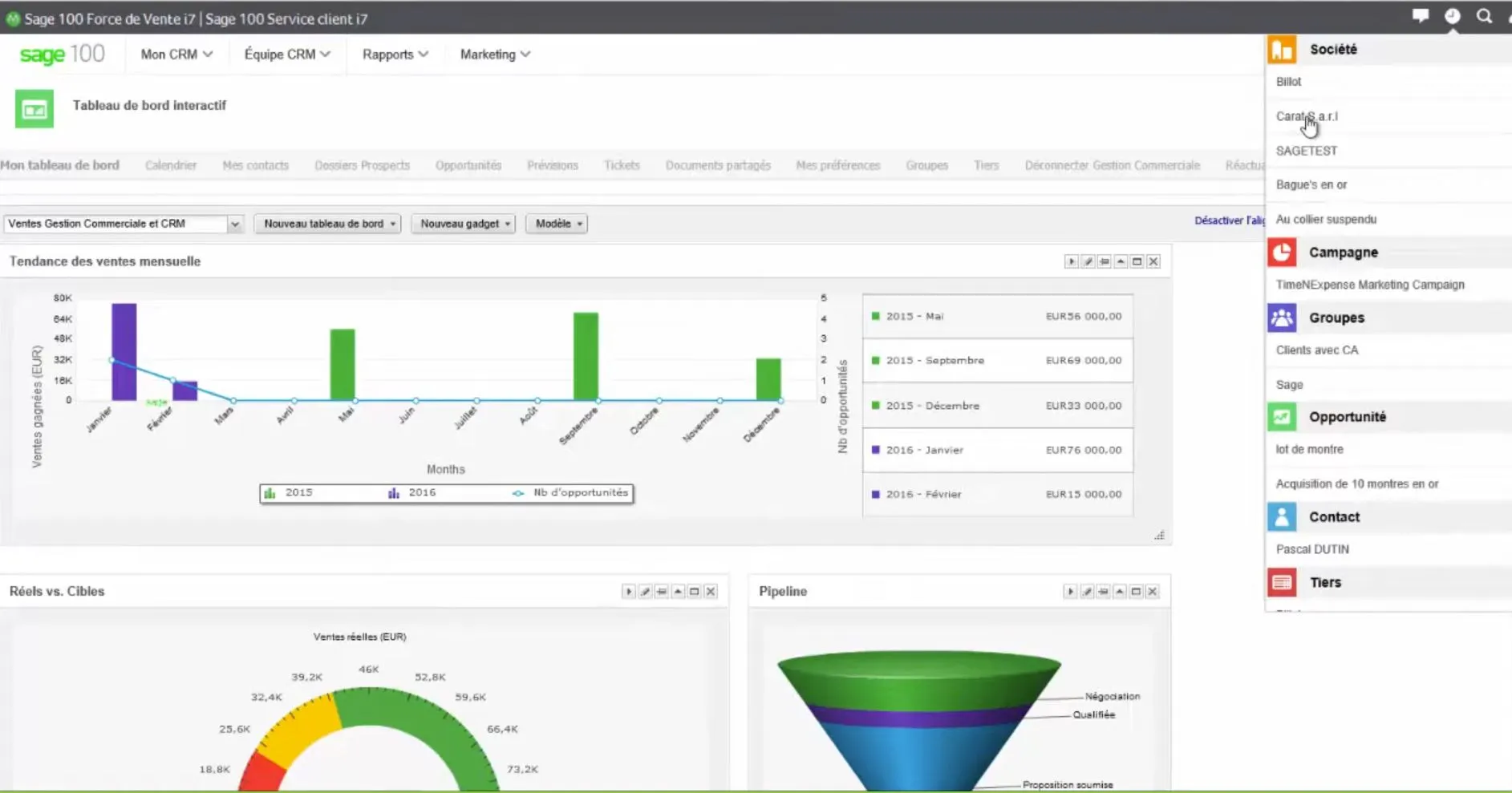Open Acquisition de 10 montres en or link
The height and width of the screenshot is (793, 1512).
(1357, 483)
